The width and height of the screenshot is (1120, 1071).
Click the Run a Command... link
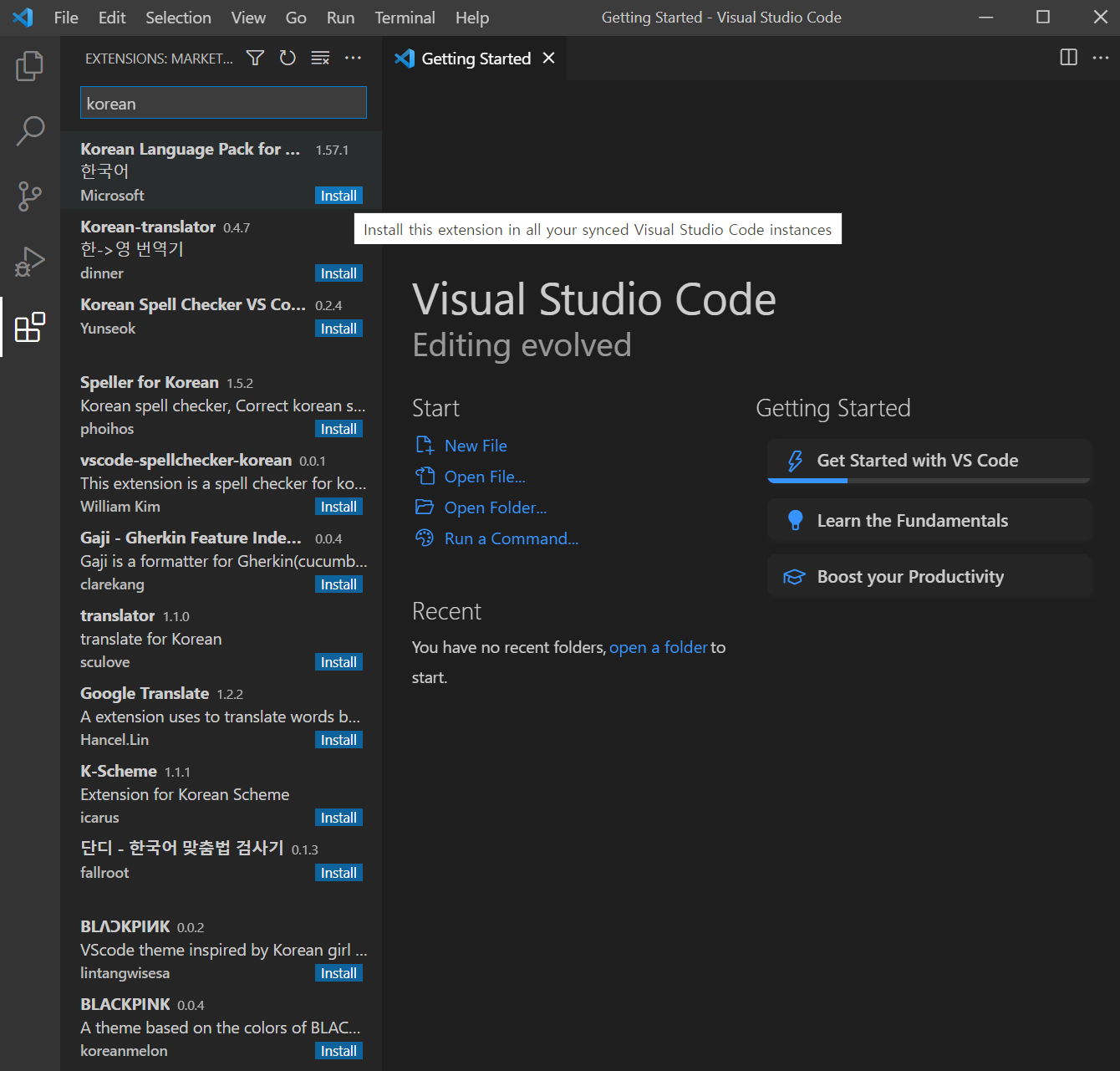[x=512, y=538]
